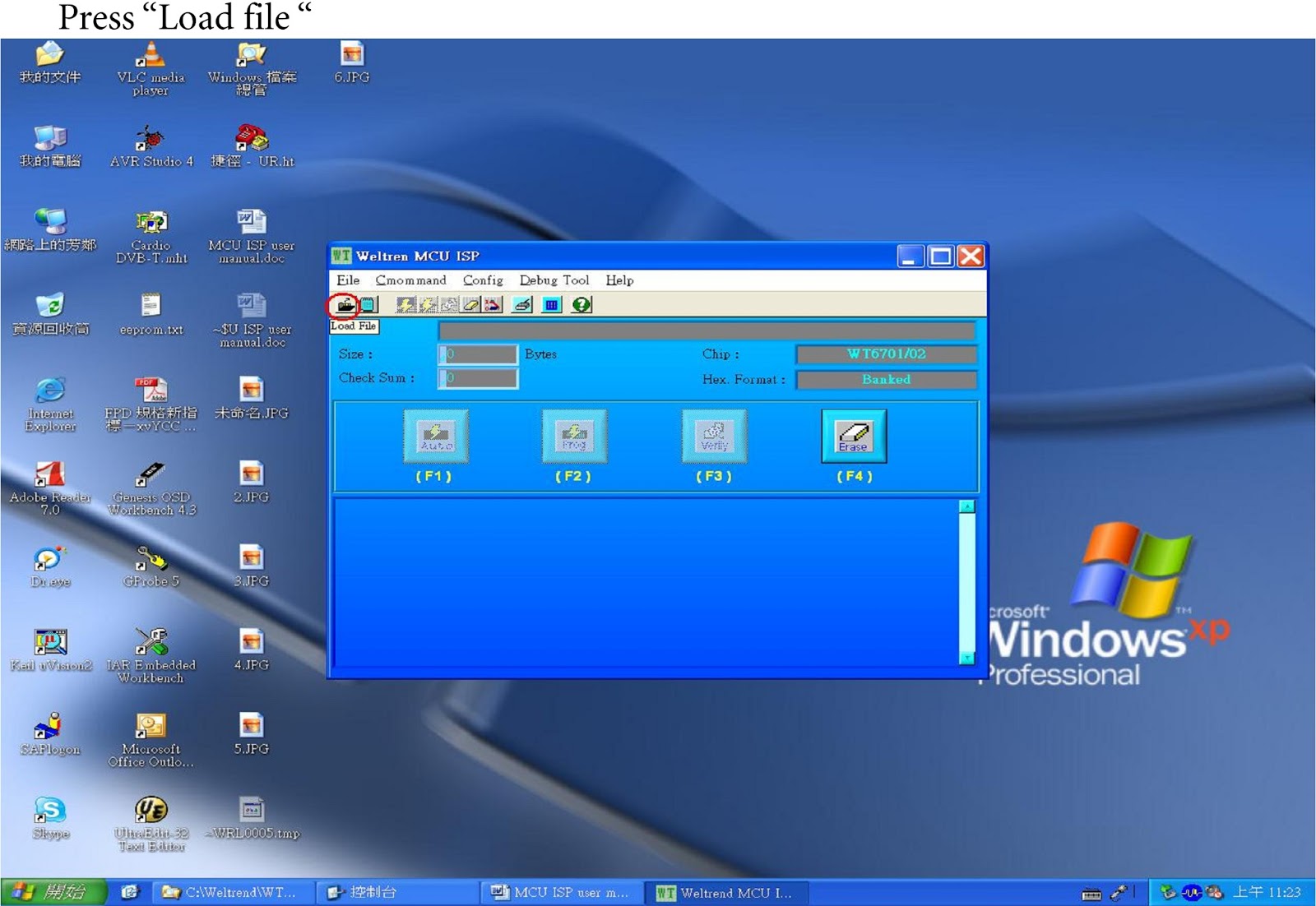The image size is (1316, 906).
Task: Open the Cmommand menu
Action: pos(410,280)
